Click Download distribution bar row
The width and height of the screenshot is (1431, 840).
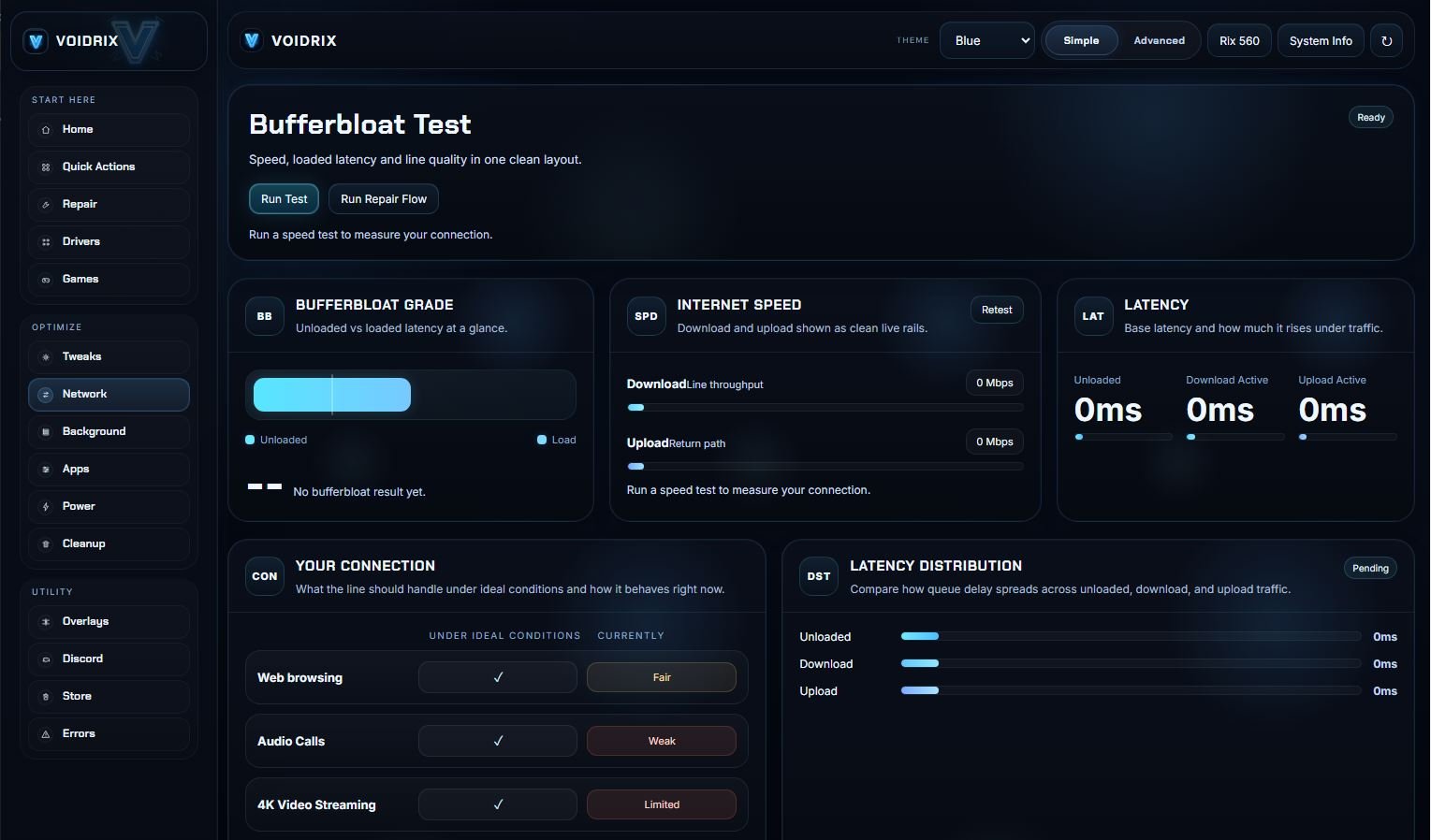pyautogui.click(x=1131, y=663)
